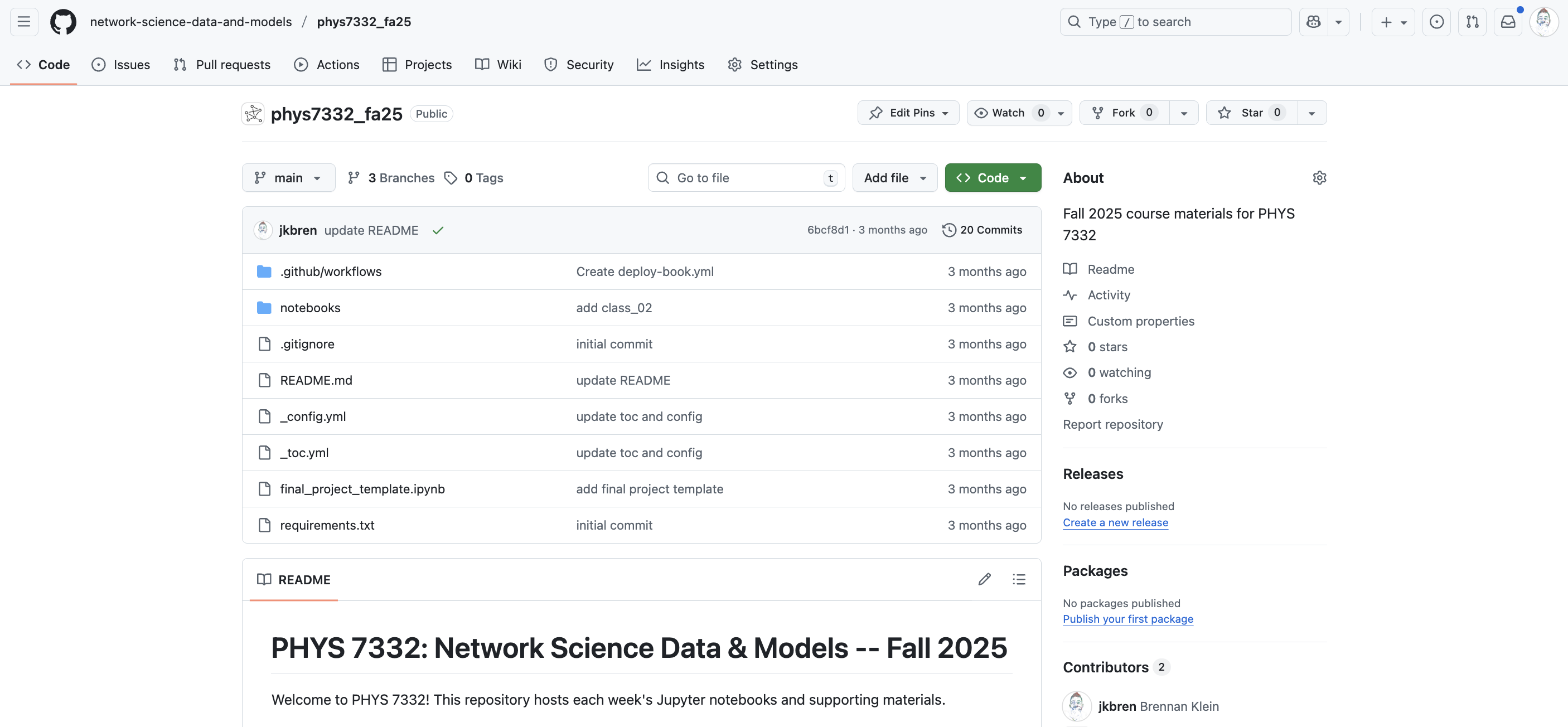Expand the Add file dropdown

pos(894,178)
